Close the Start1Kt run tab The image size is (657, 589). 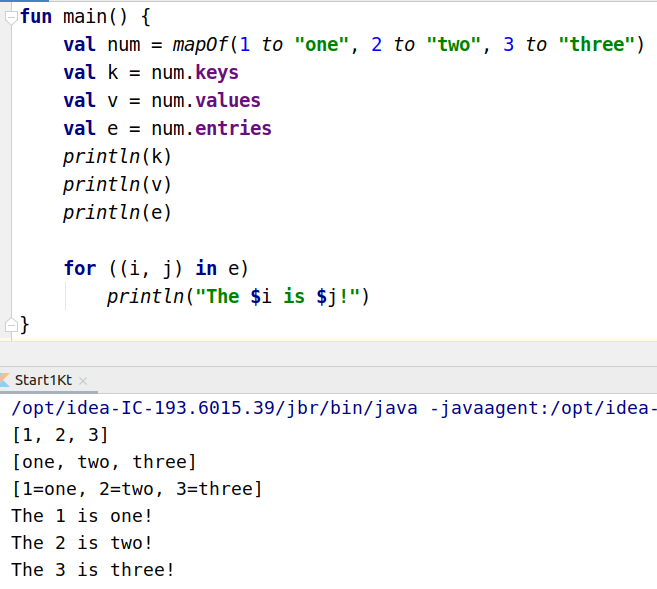[83, 381]
